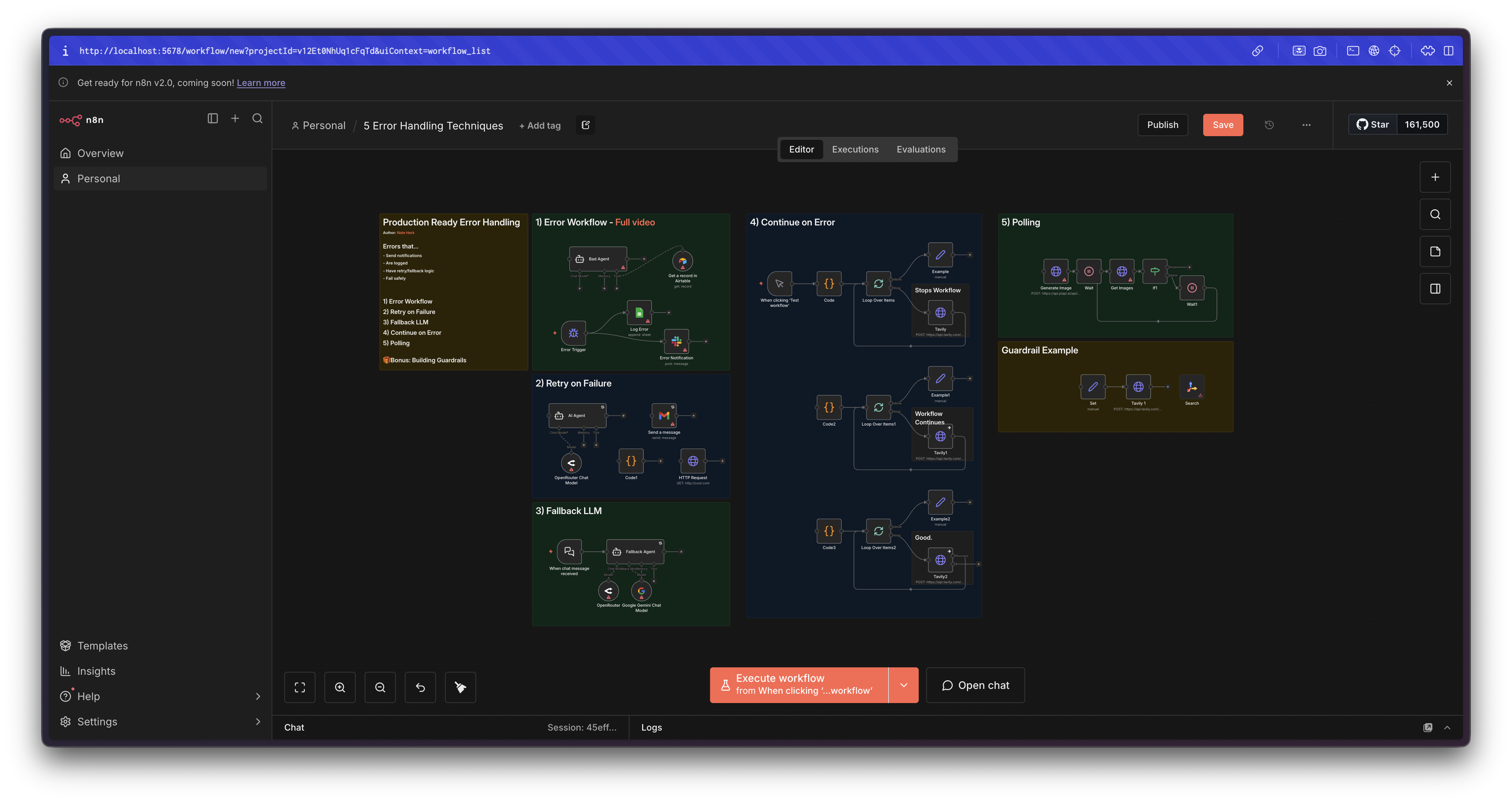Click the zoom in magnifier icon
The width and height of the screenshot is (1512, 802).
[x=340, y=687]
